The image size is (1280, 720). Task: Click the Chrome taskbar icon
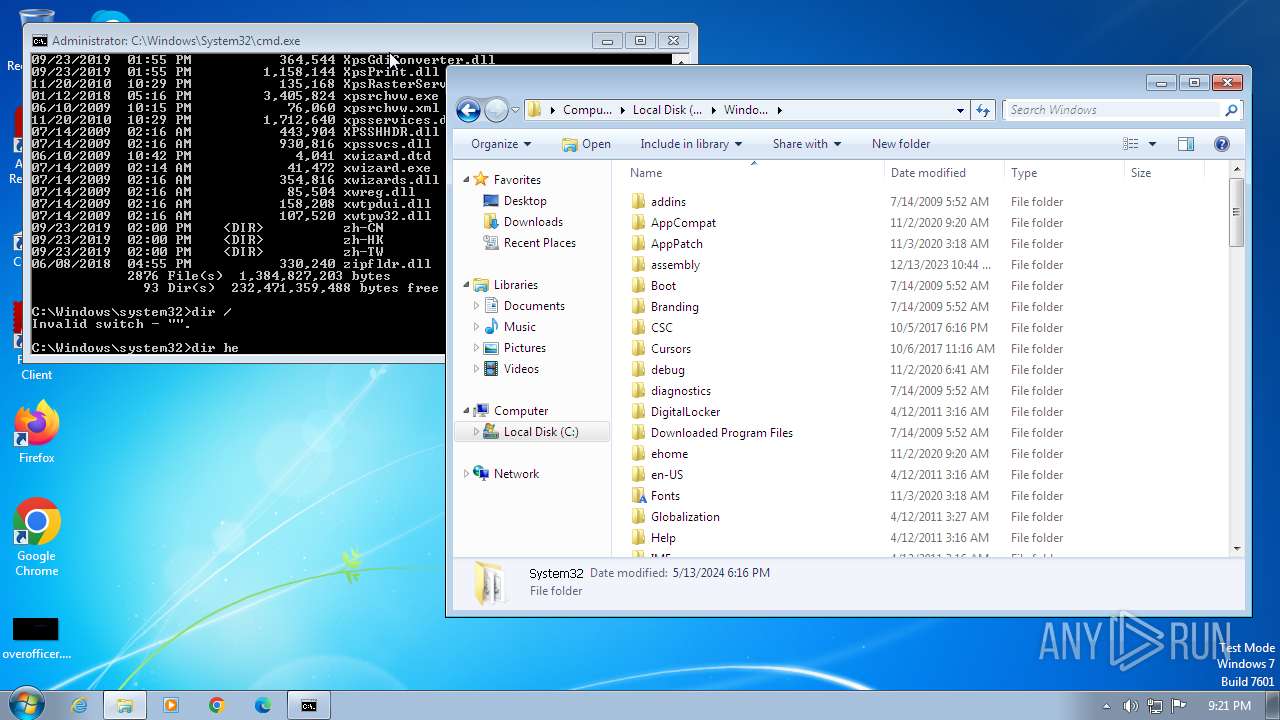pyautogui.click(x=216, y=705)
